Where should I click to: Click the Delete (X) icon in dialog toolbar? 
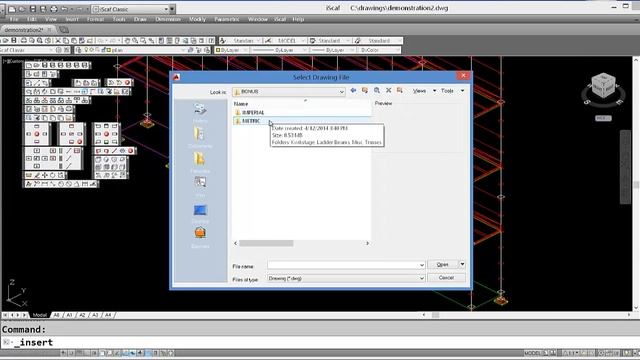pyautogui.click(x=389, y=91)
